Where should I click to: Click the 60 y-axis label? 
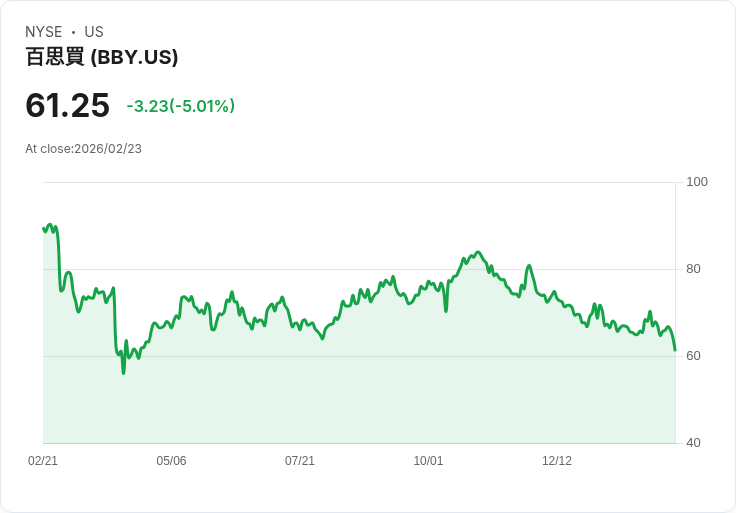(x=693, y=356)
